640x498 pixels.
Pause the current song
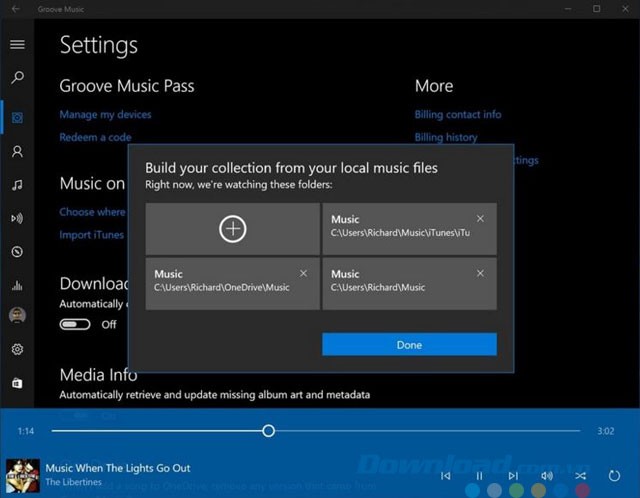479,476
